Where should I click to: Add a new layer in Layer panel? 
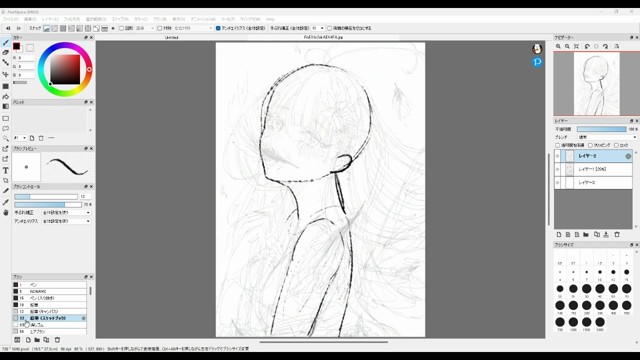559,235
